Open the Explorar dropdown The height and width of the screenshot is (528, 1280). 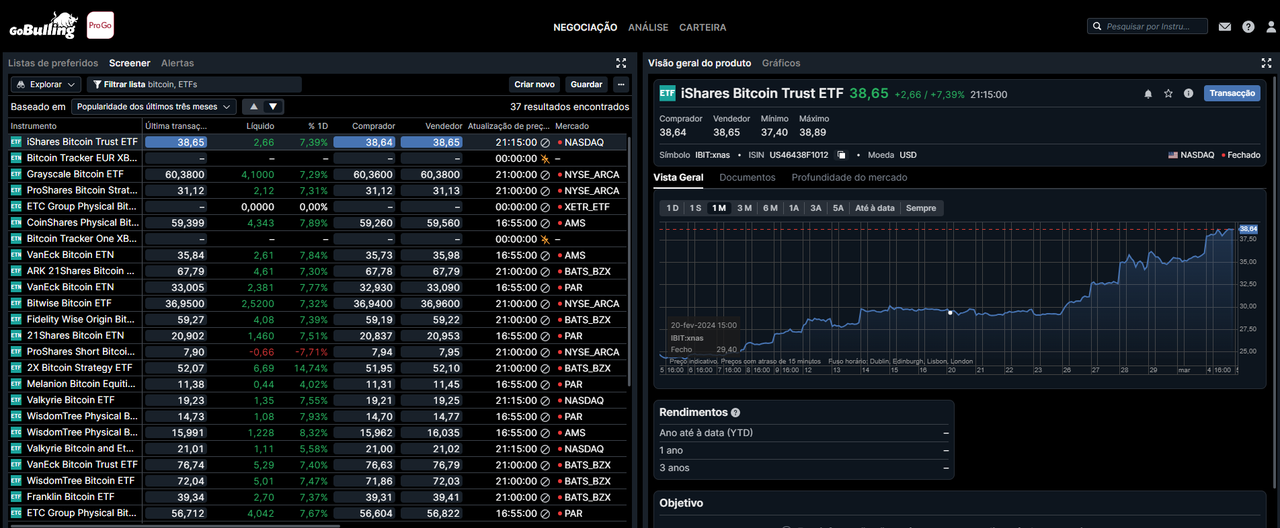[46, 85]
